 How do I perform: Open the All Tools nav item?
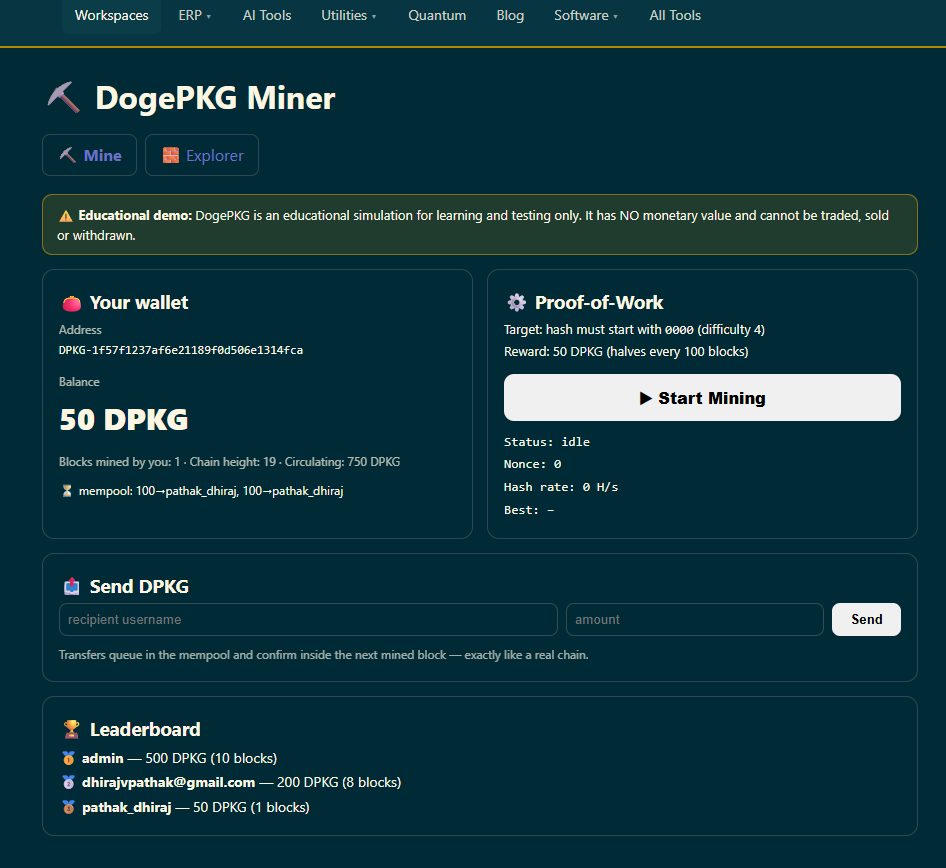tap(675, 16)
